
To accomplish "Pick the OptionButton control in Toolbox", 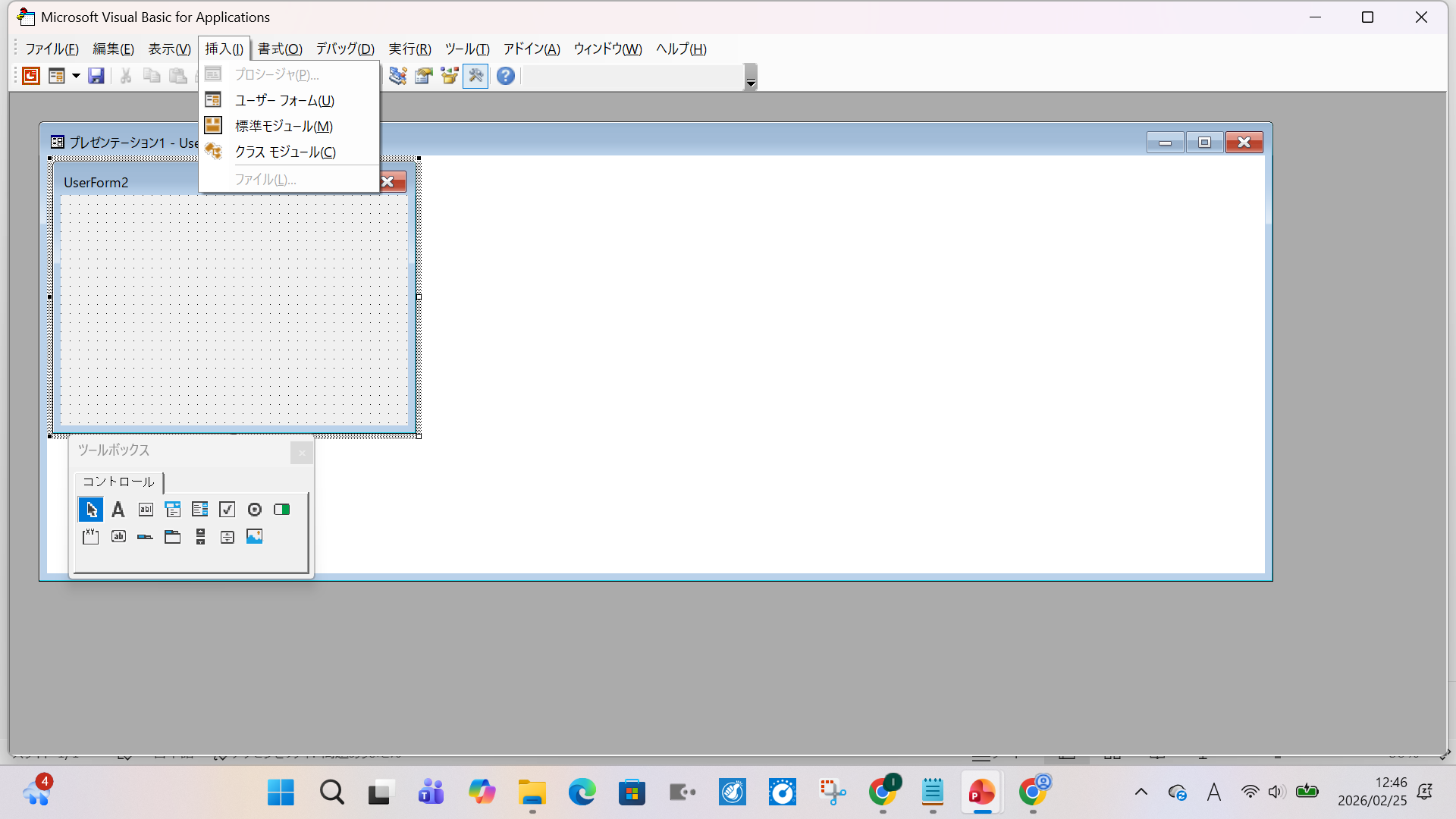I will pos(255,510).
